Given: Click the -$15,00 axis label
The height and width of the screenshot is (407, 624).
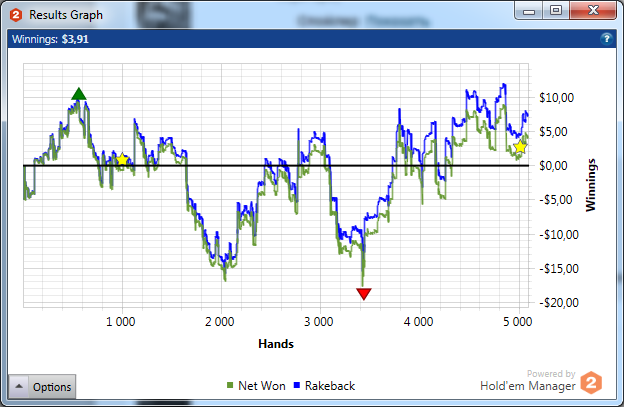Looking at the screenshot, I should (x=559, y=269).
